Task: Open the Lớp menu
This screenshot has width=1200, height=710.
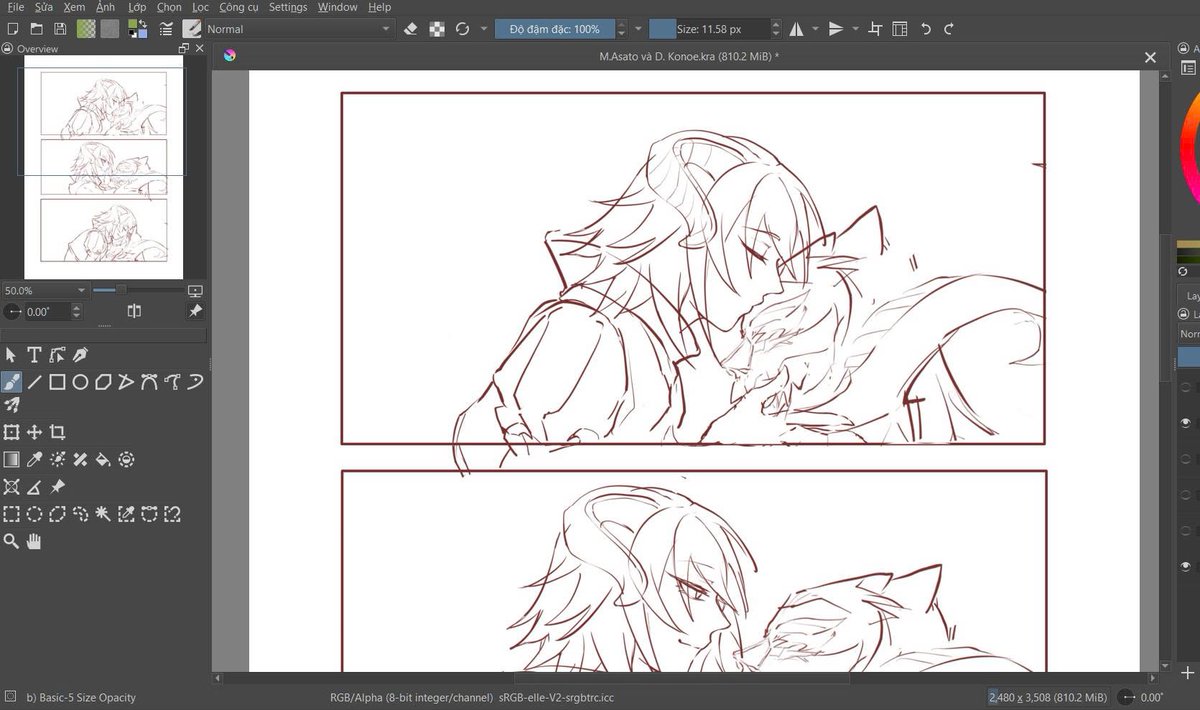Action: tap(137, 7)
